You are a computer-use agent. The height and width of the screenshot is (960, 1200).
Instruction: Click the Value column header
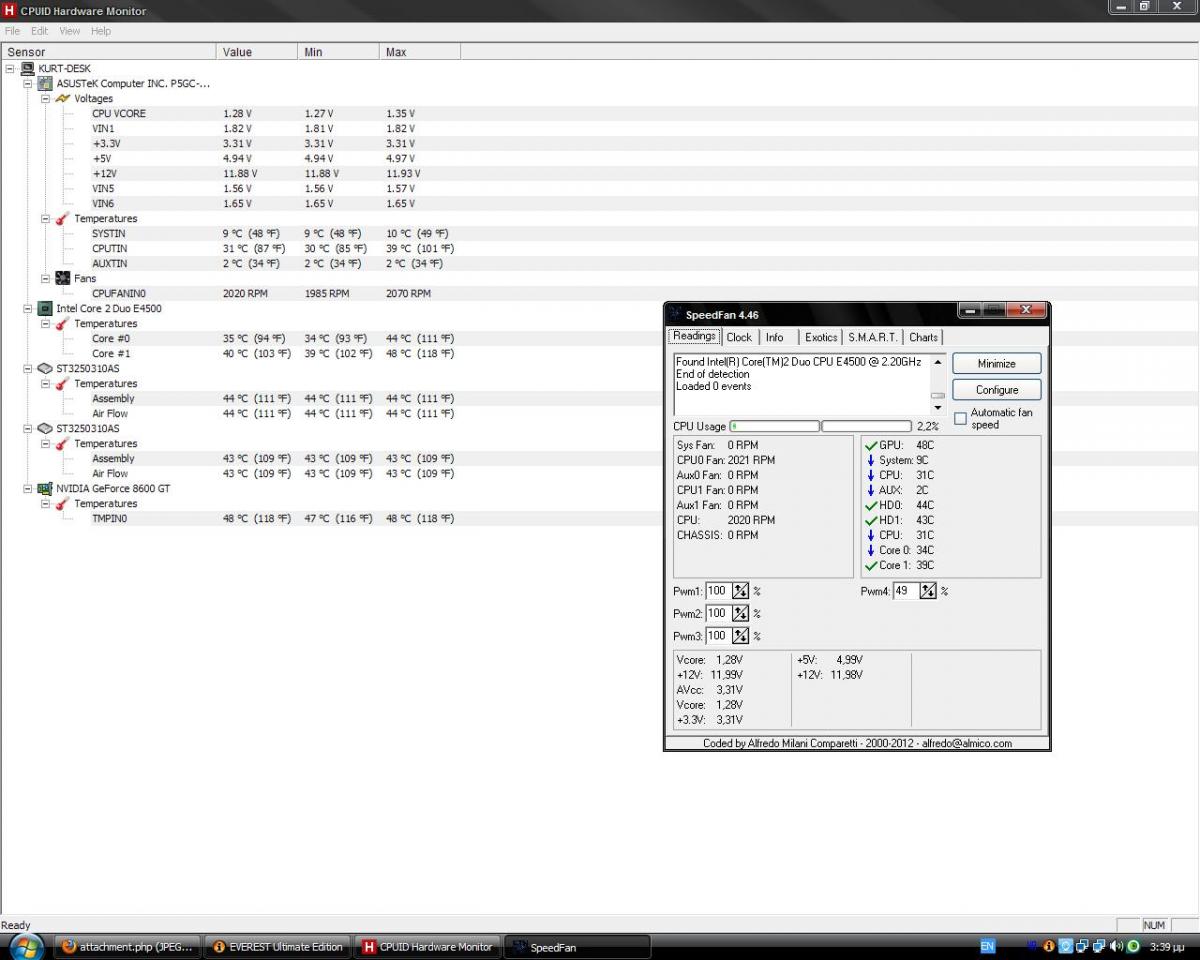pyautogui.click(x=257, y=52)
